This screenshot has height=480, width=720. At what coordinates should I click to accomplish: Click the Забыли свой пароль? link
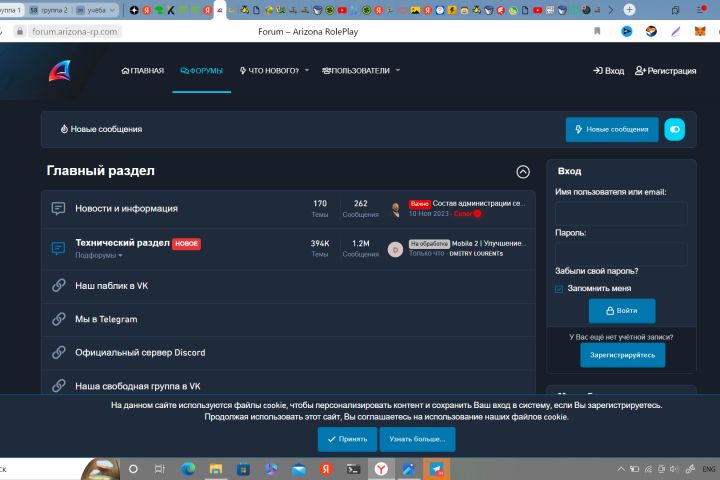tap(596, 271)
